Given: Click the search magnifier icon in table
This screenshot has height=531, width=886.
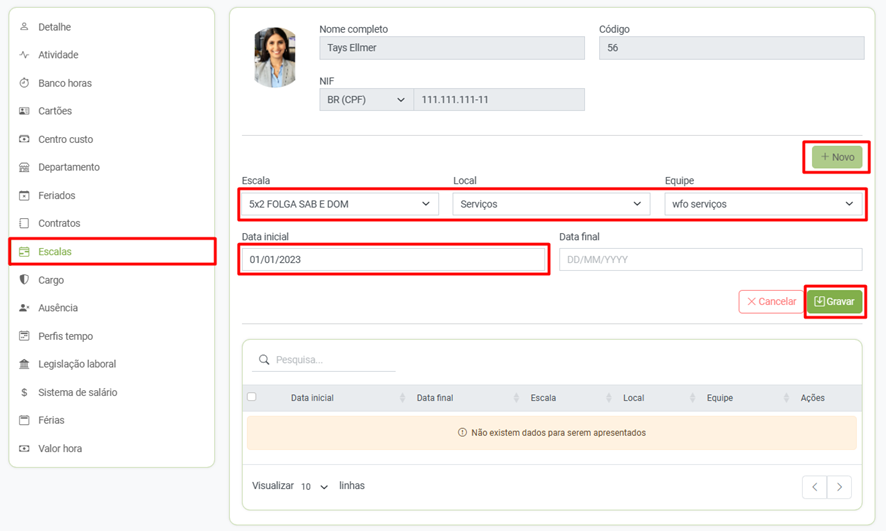Looking at the screenshot, I should click(264, 360).
